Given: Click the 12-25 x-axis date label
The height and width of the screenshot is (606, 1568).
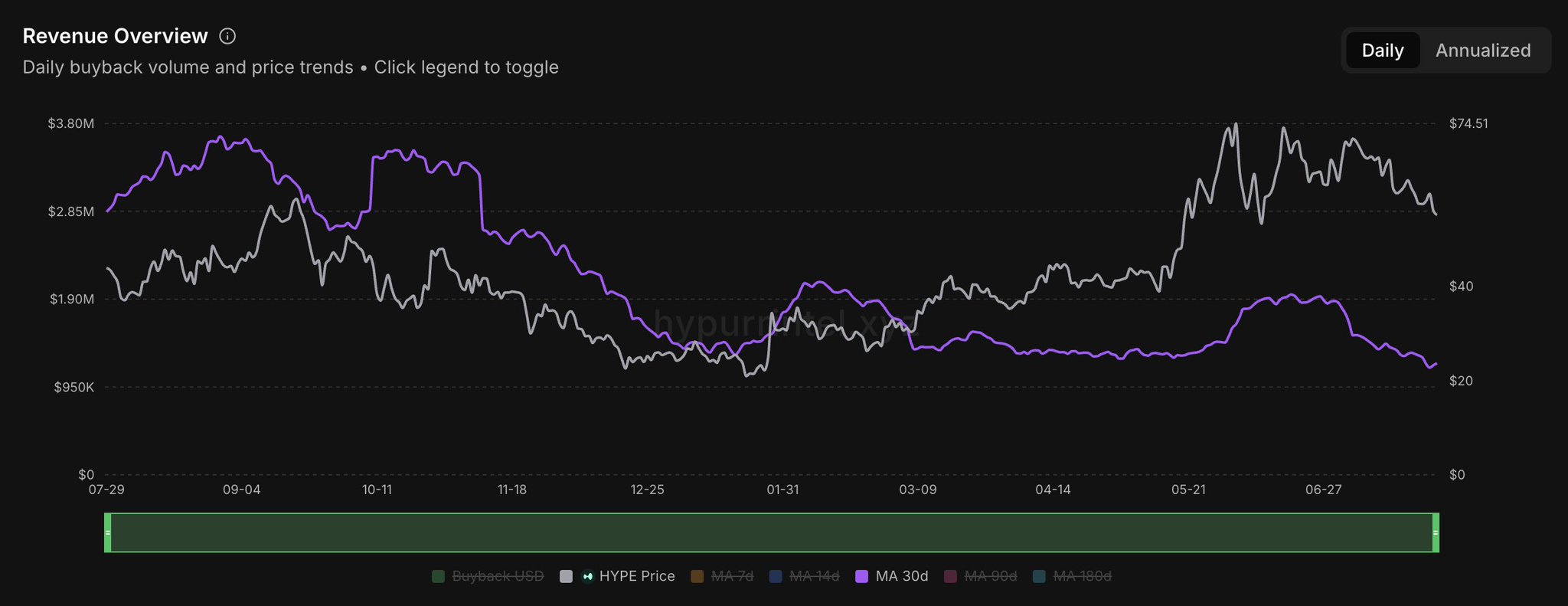Looking at the screenshot, I should click(648, 490).
